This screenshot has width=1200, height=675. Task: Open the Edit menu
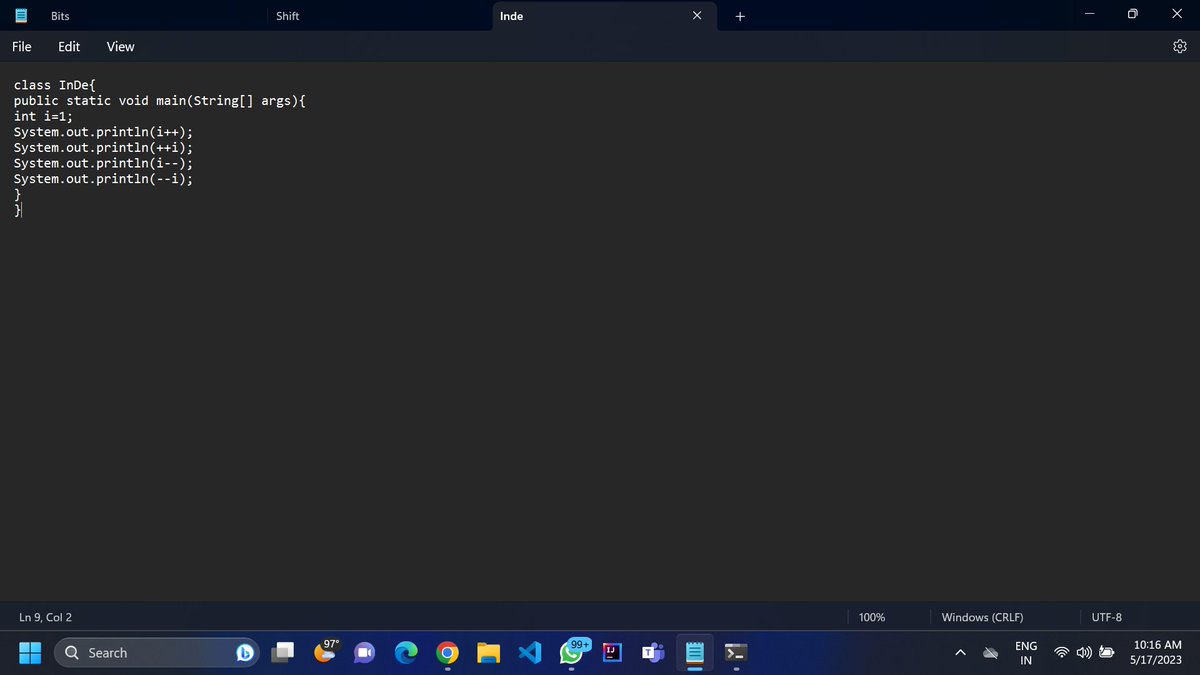[x=69, y=46]
